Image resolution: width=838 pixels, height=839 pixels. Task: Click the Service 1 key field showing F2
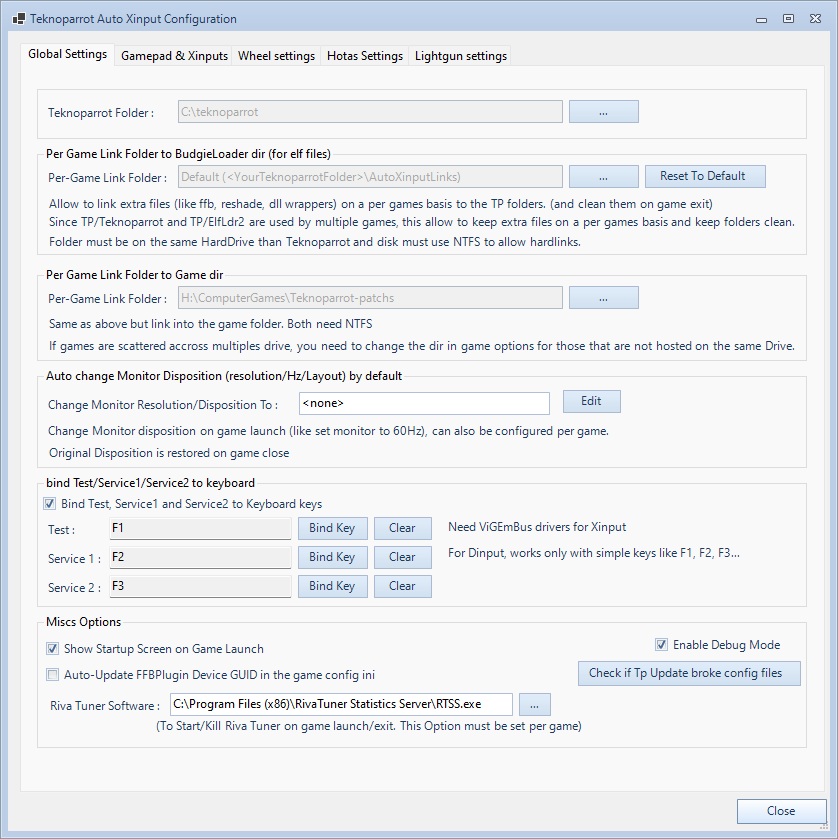(x=200, y=557)
